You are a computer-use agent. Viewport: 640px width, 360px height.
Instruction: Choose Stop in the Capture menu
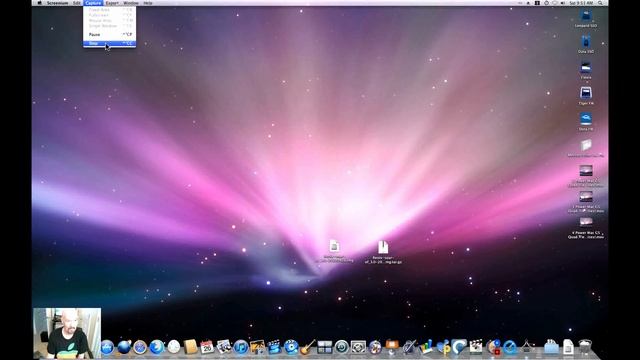tap(109, 43)
